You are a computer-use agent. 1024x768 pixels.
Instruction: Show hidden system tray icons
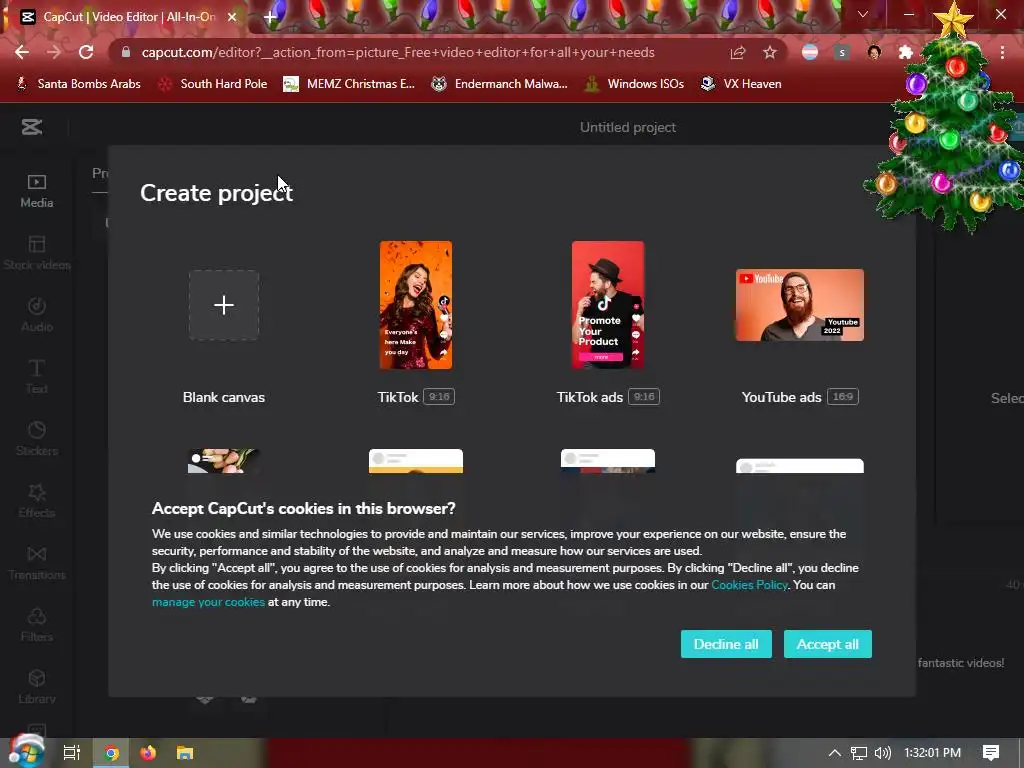[x=835, y=753]
